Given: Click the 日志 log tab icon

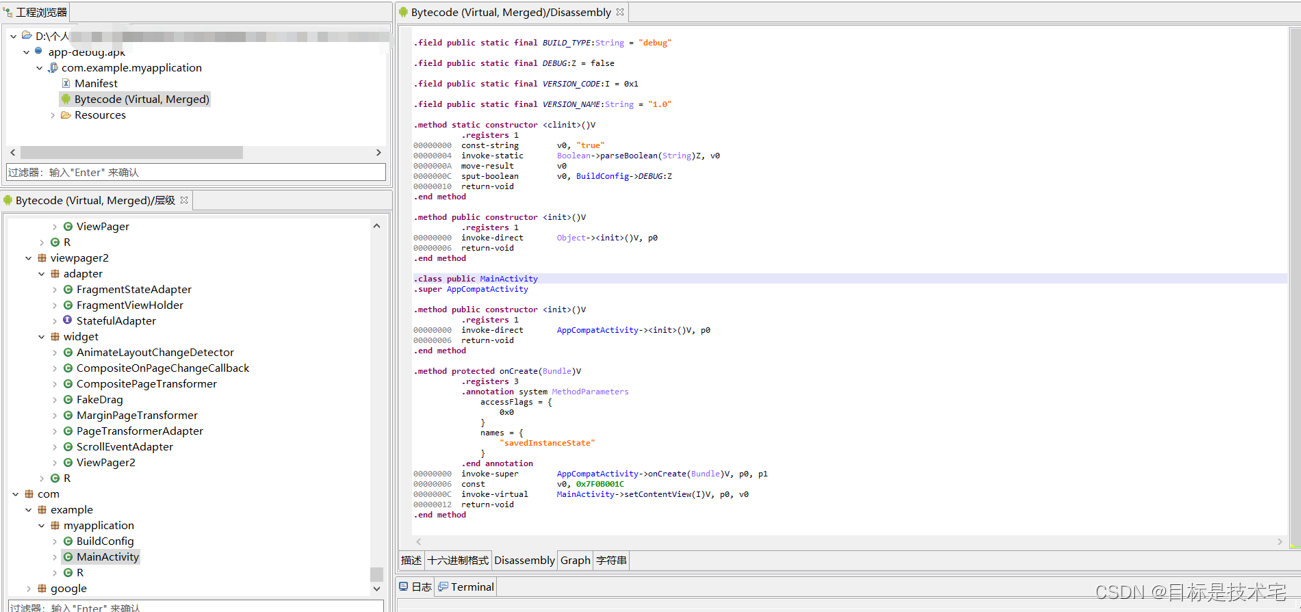Looking at the screenshot, I should tap(404, 587).
